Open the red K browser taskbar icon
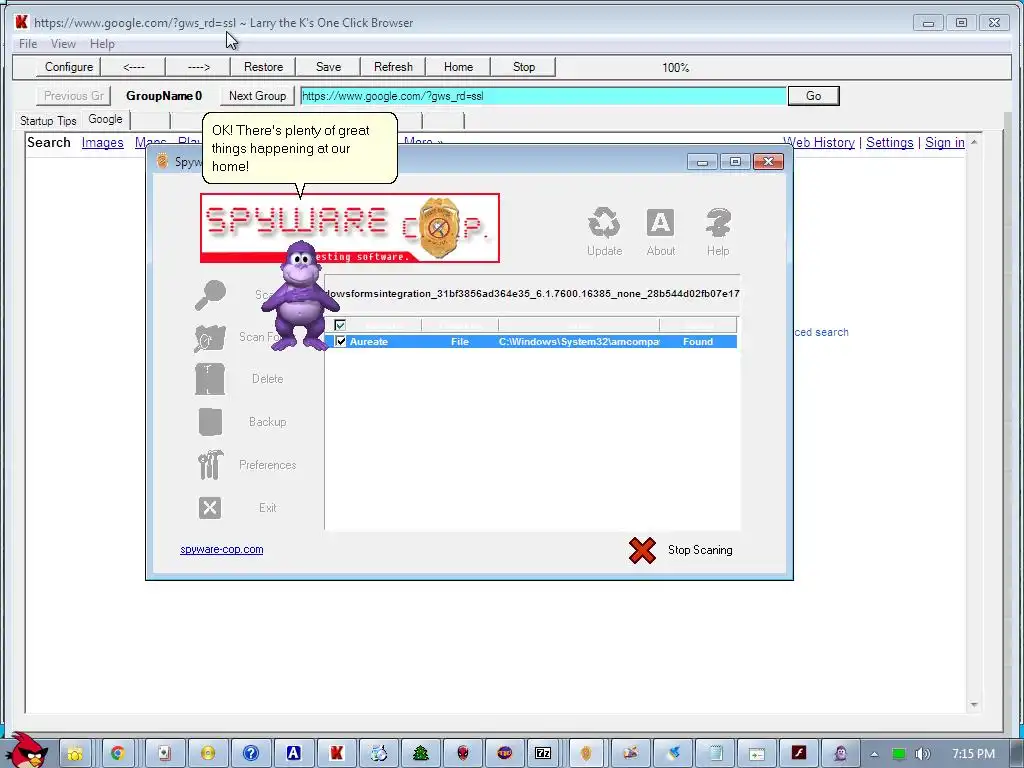The image size is (1024, 768). pos(336,754)
